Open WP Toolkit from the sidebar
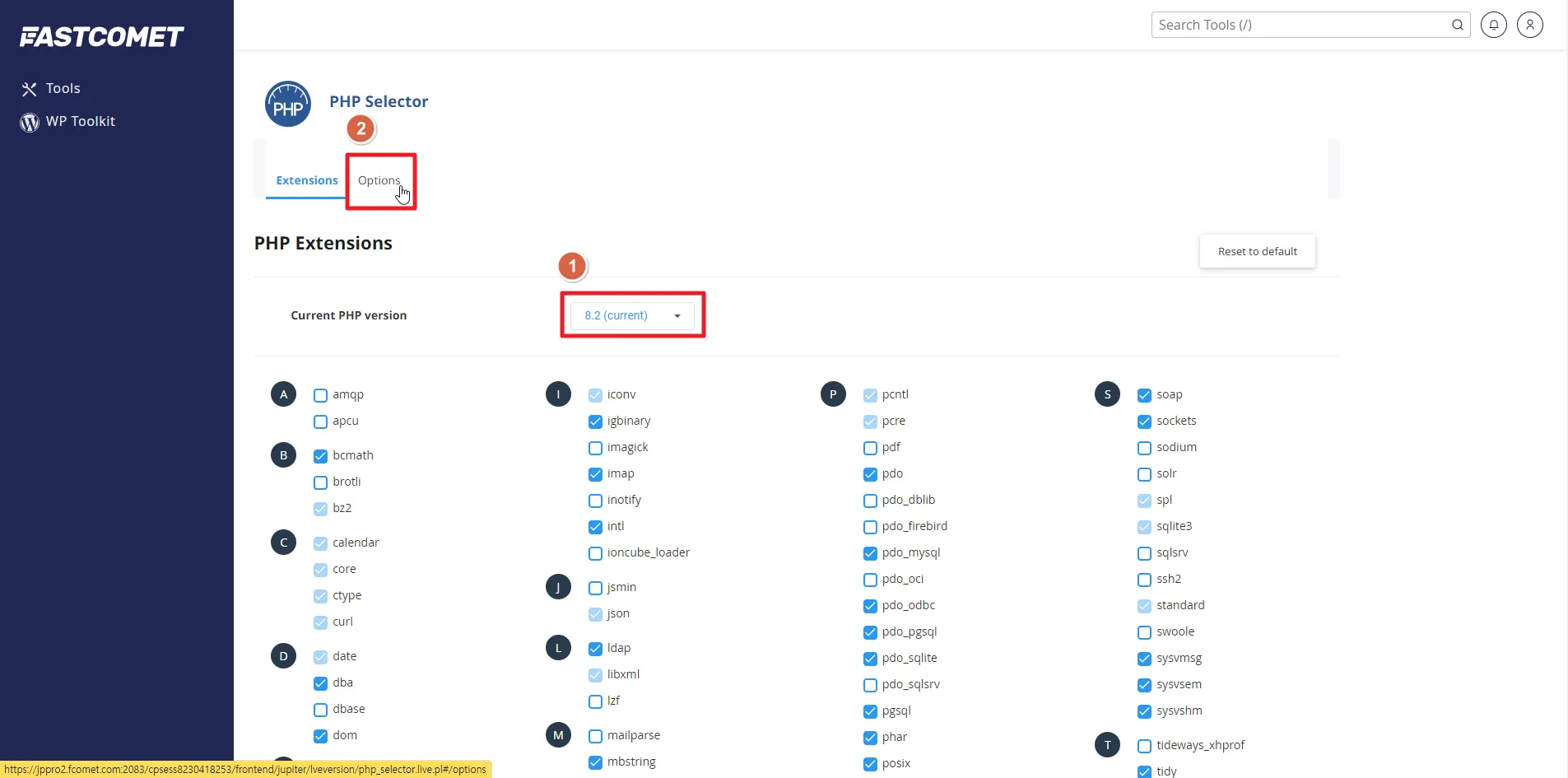The height and width of the screenshot is (778, 1568). point(67,122)
